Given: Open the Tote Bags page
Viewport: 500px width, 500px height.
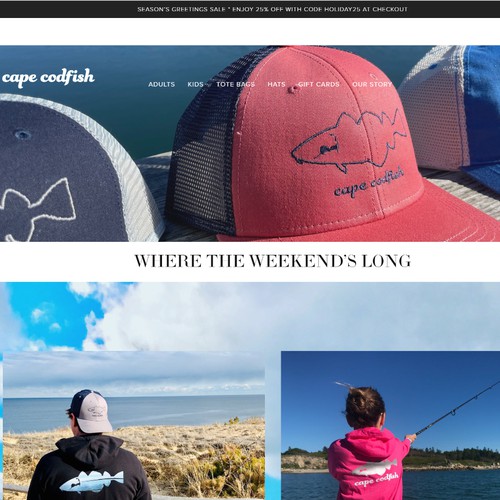Looking at the screenshot, I should 235,84.
